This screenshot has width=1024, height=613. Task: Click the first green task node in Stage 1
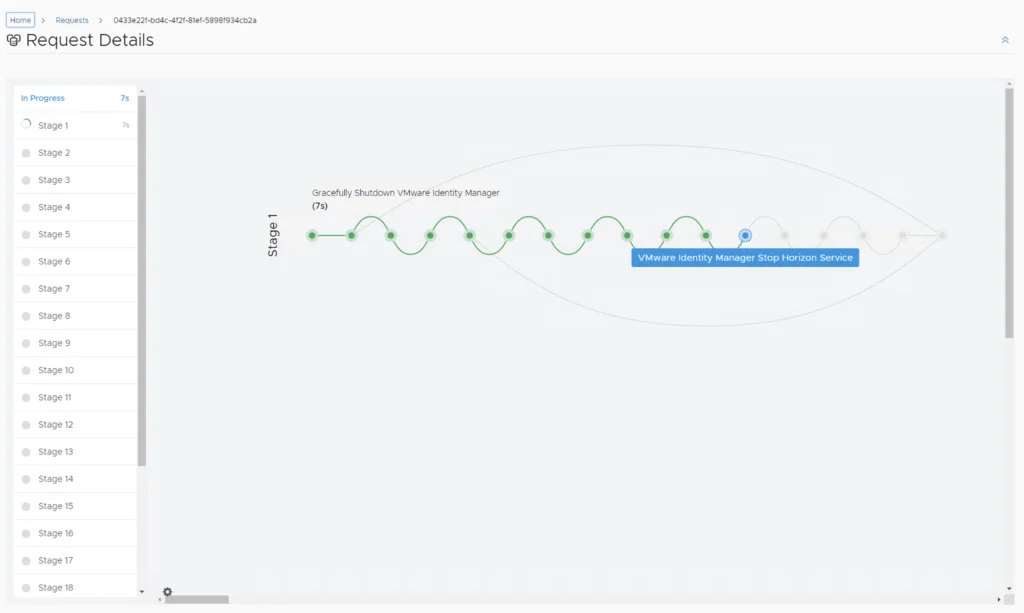click(312, 236)
